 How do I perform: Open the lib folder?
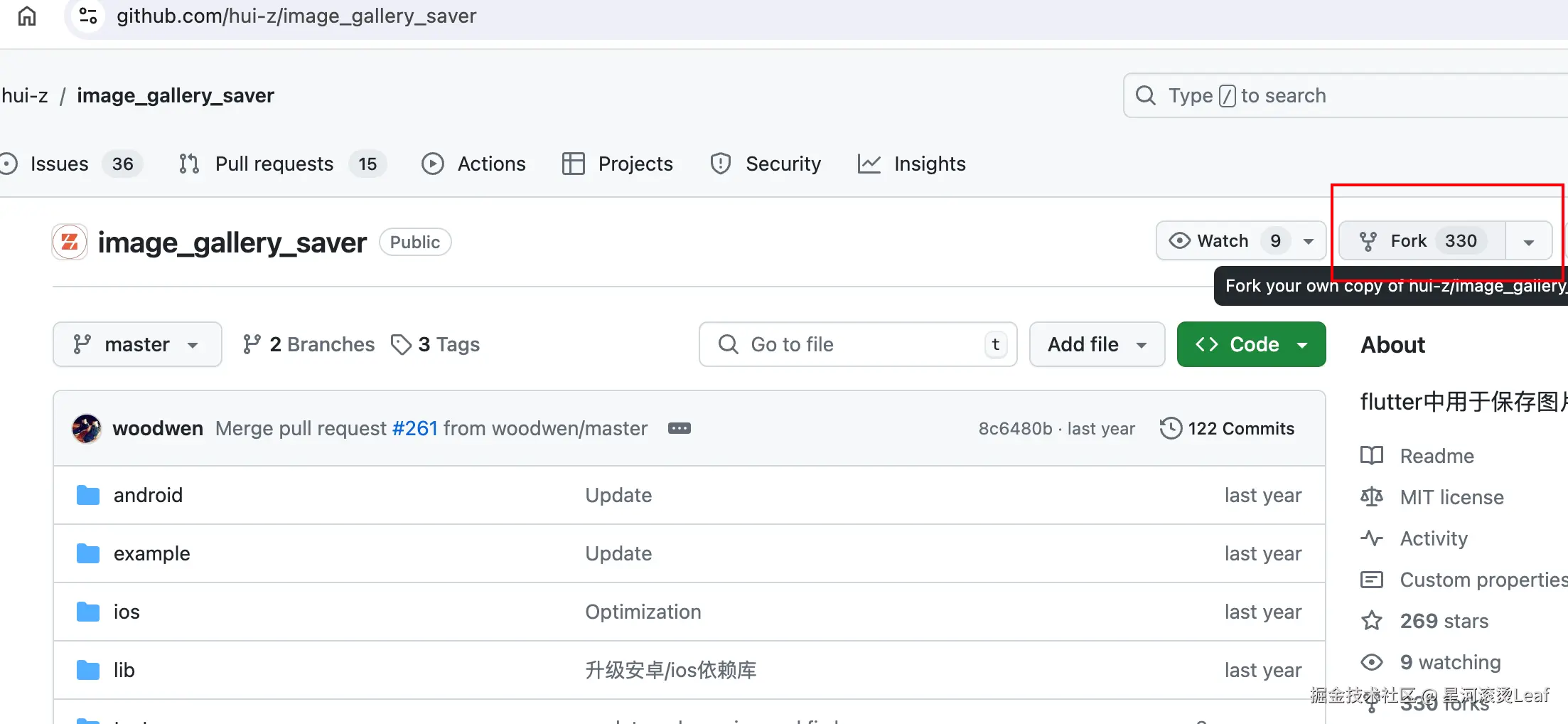point(124,670)
